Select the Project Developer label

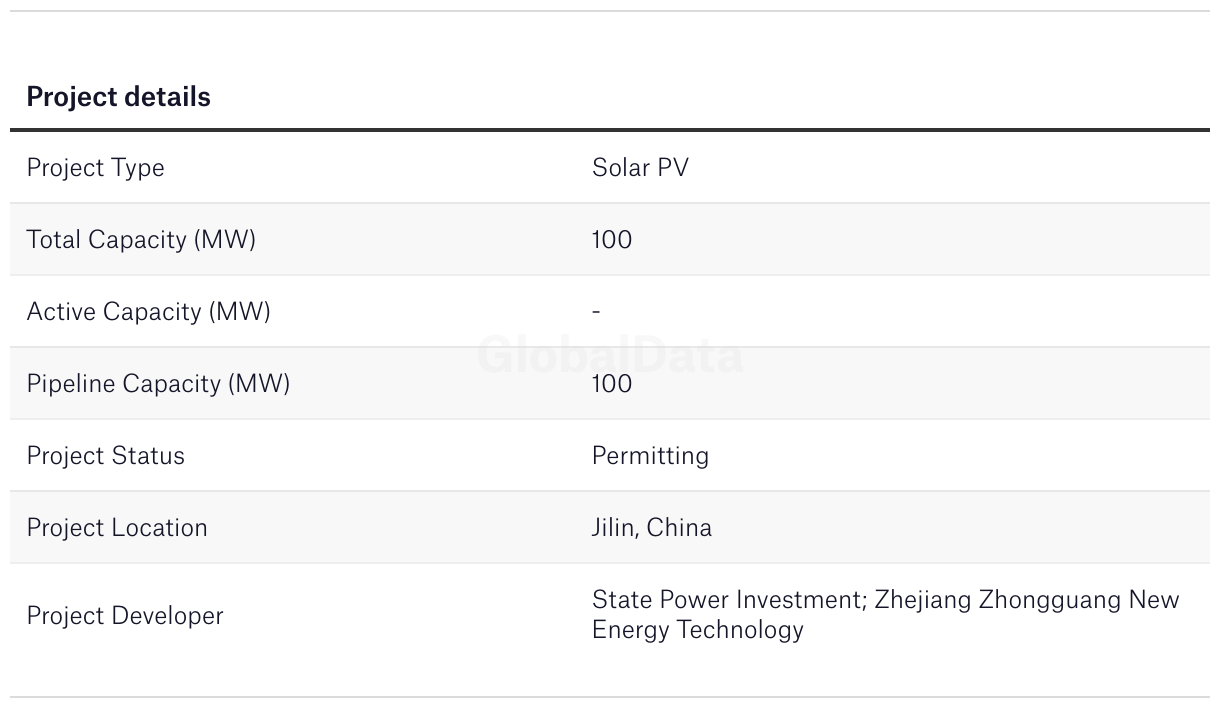point(124,615)
